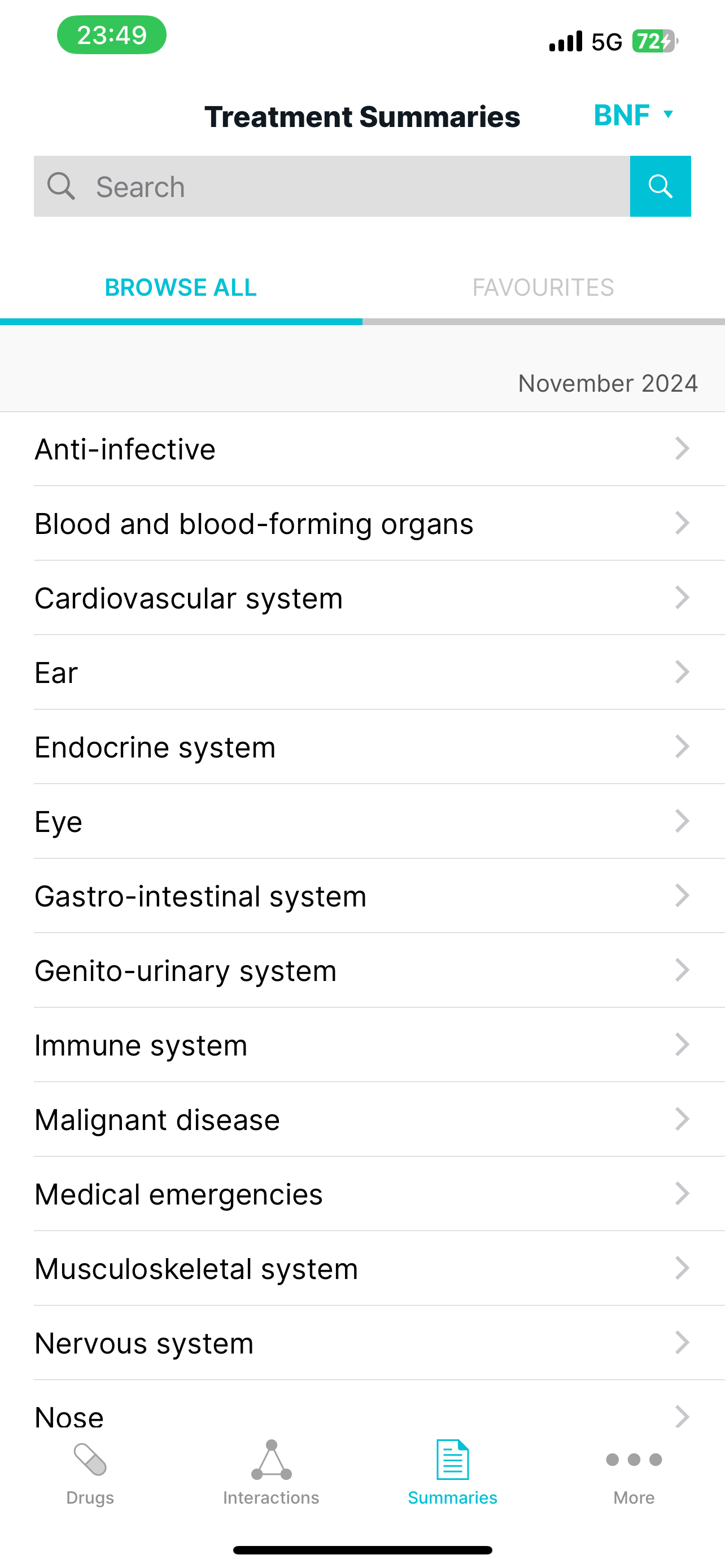Viewport: 725px width, 1568px height.
Task: Tap the battery status icon
Action: tap(655, 41)
